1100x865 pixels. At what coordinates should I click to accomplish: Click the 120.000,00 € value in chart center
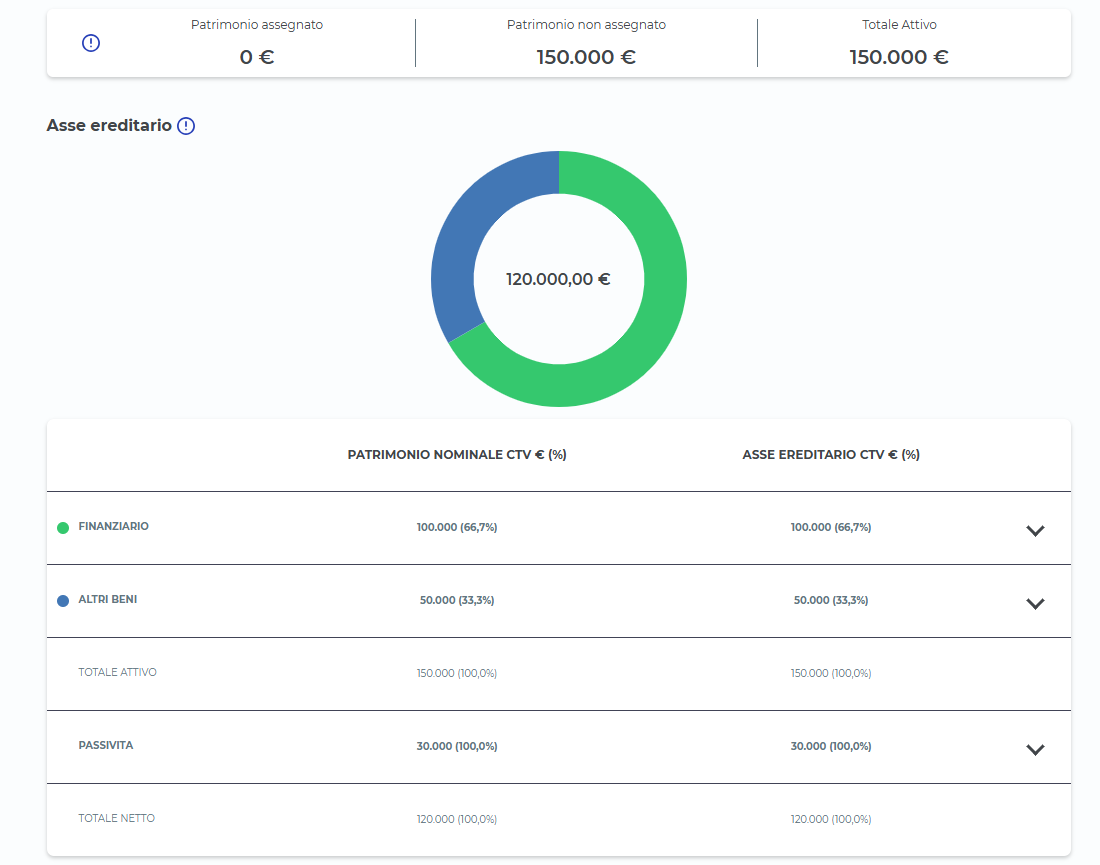558,279
